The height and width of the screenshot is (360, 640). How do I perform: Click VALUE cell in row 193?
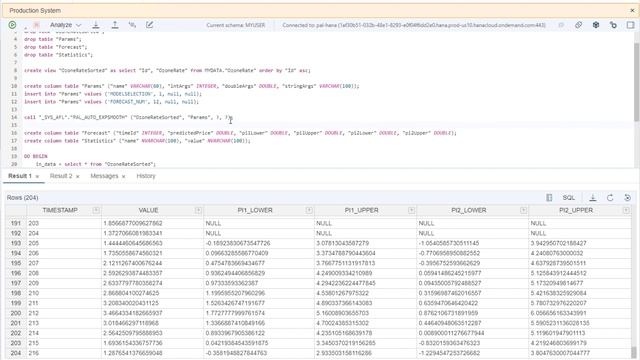pyautogui.click(x=152, y=243)
